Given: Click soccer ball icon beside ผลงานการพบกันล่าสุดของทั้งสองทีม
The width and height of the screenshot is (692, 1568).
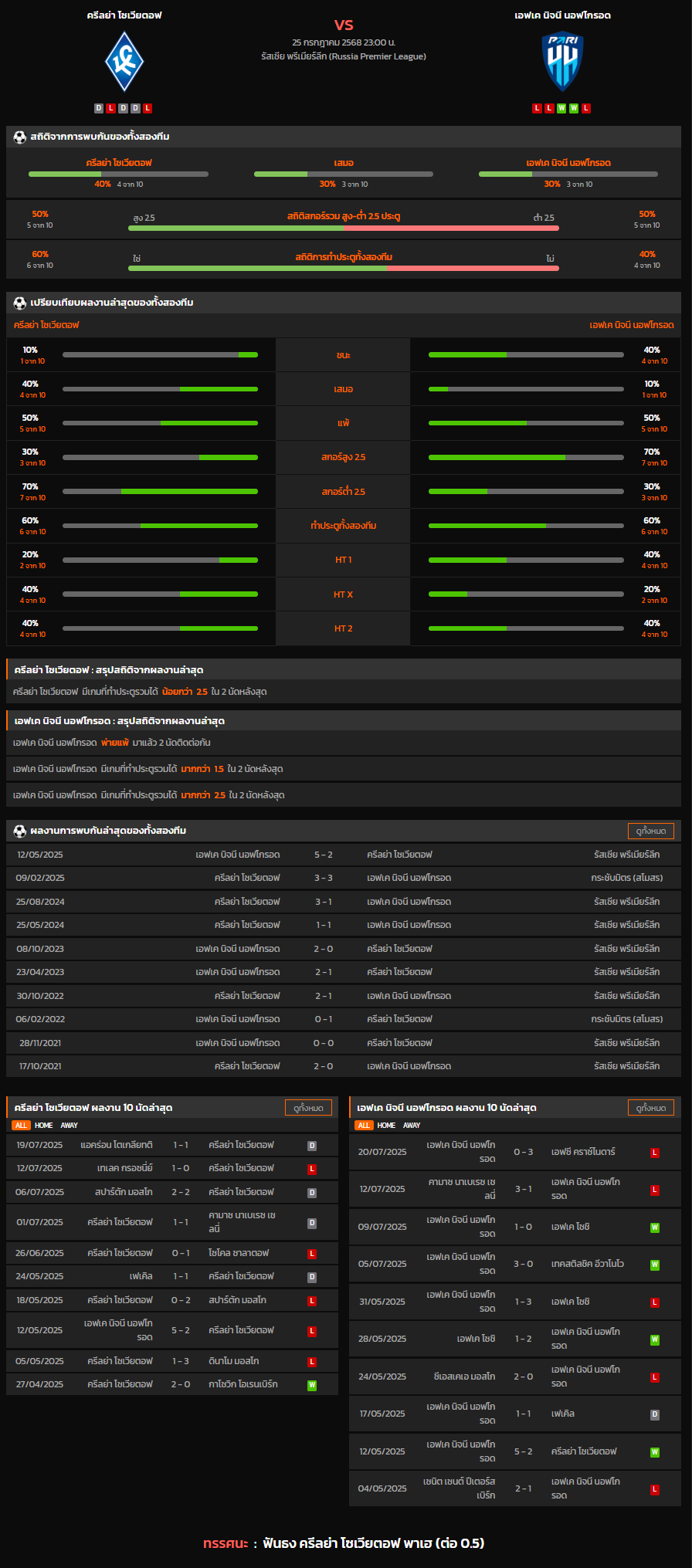Looking at the screenshot, I should click(20, 831).
